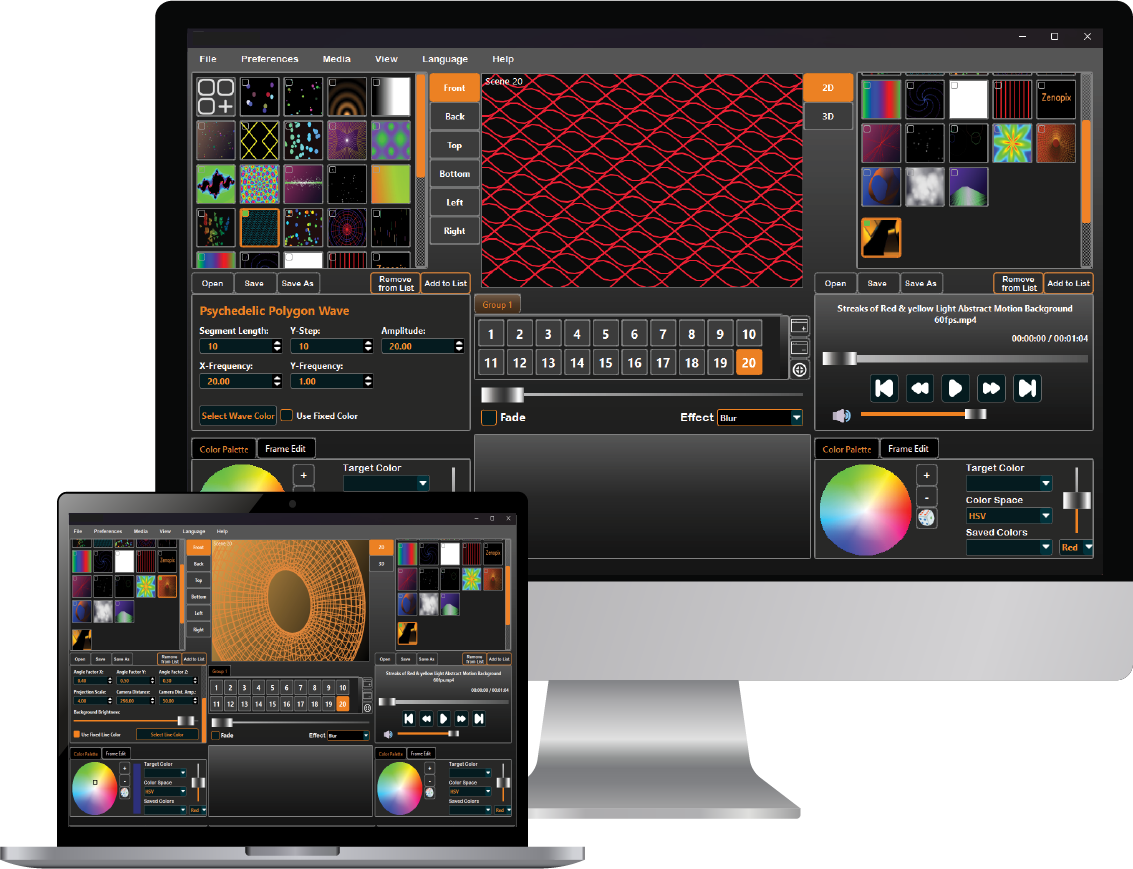1133x869 pixels.
Task: Select the yellow diamond lattice effect thumbnail
Action: (259, 140)
